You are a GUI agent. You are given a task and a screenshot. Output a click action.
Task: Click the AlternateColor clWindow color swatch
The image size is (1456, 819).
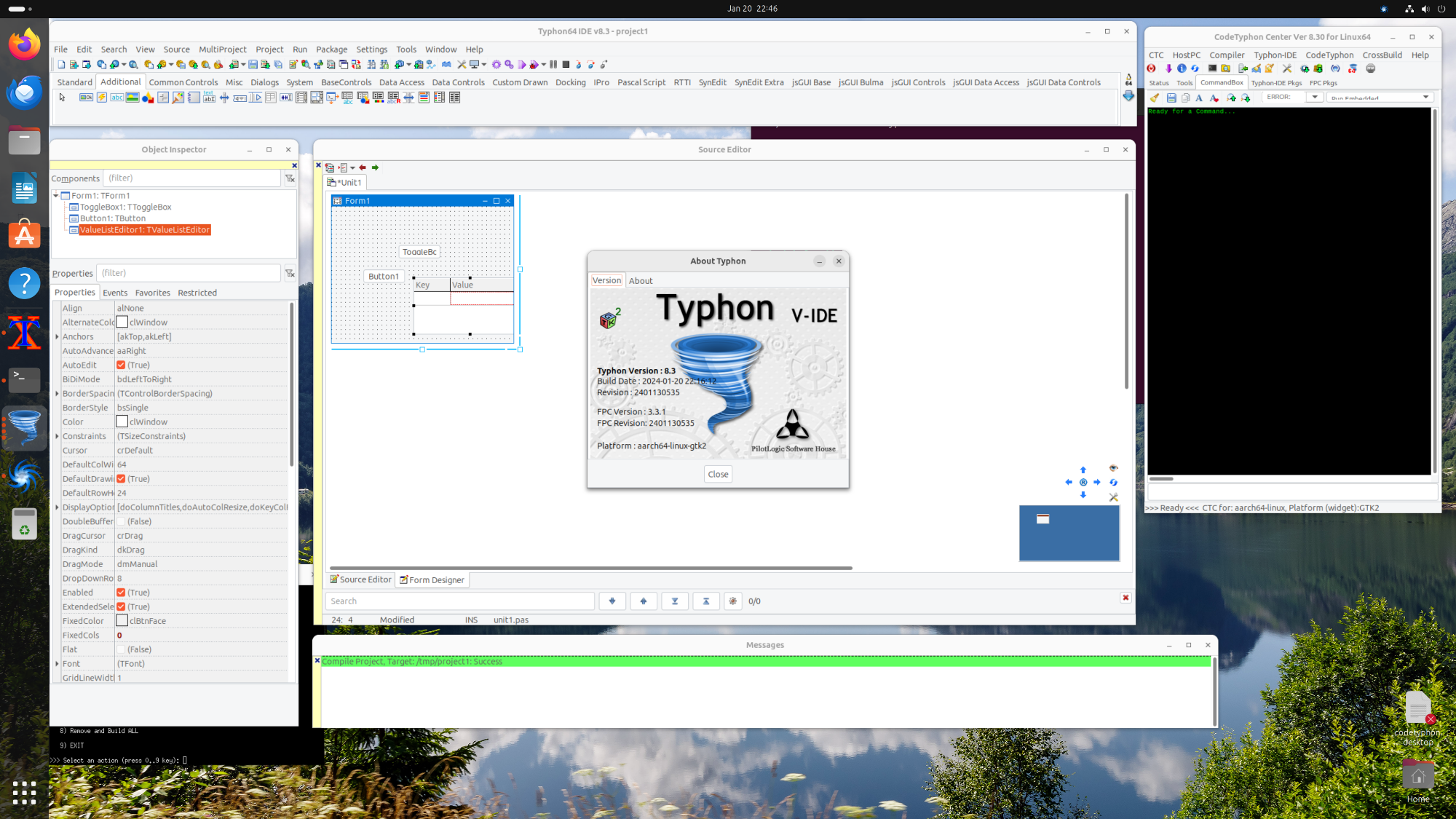[122, 323]
